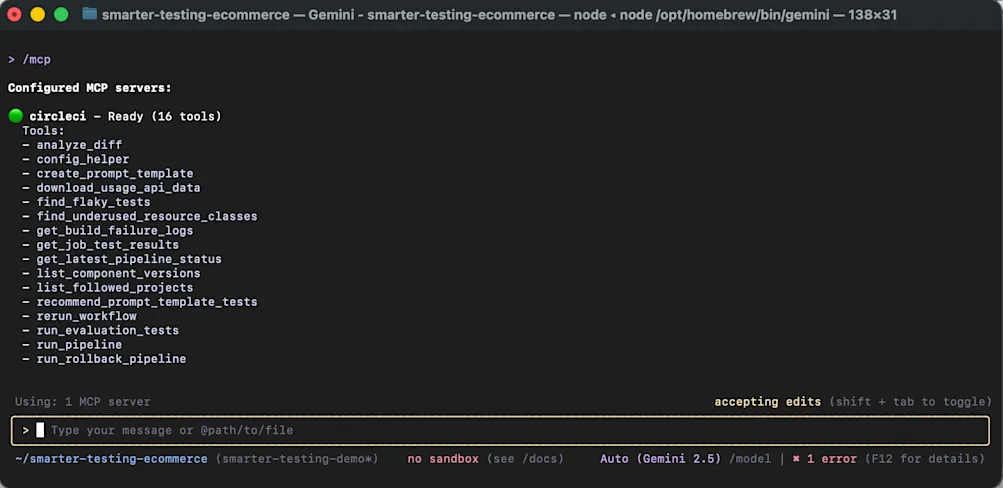Select the run_rollback_pipeline tool entry

tap(111, 359)
